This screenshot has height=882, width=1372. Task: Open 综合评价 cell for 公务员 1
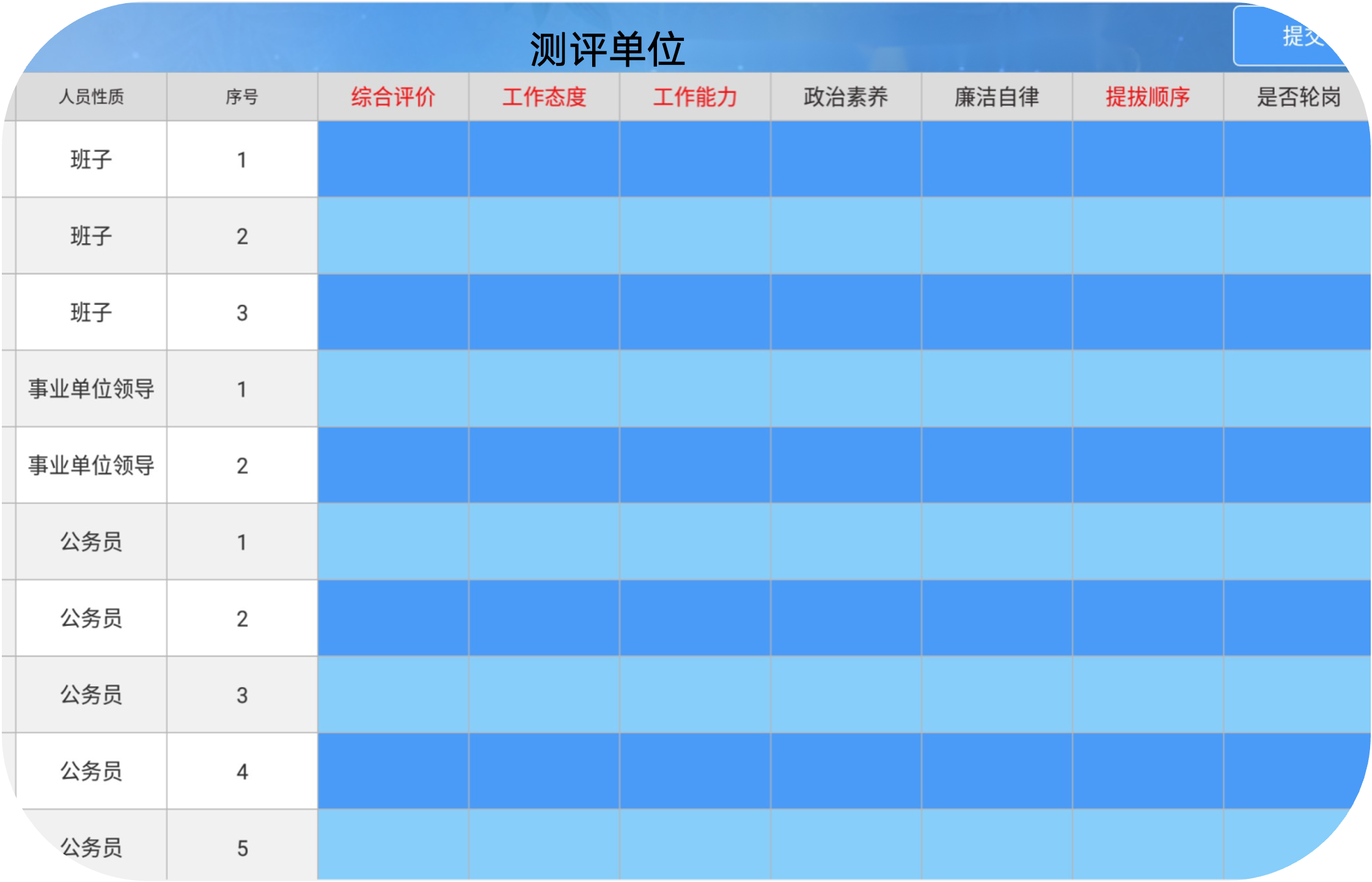(393, 541)
